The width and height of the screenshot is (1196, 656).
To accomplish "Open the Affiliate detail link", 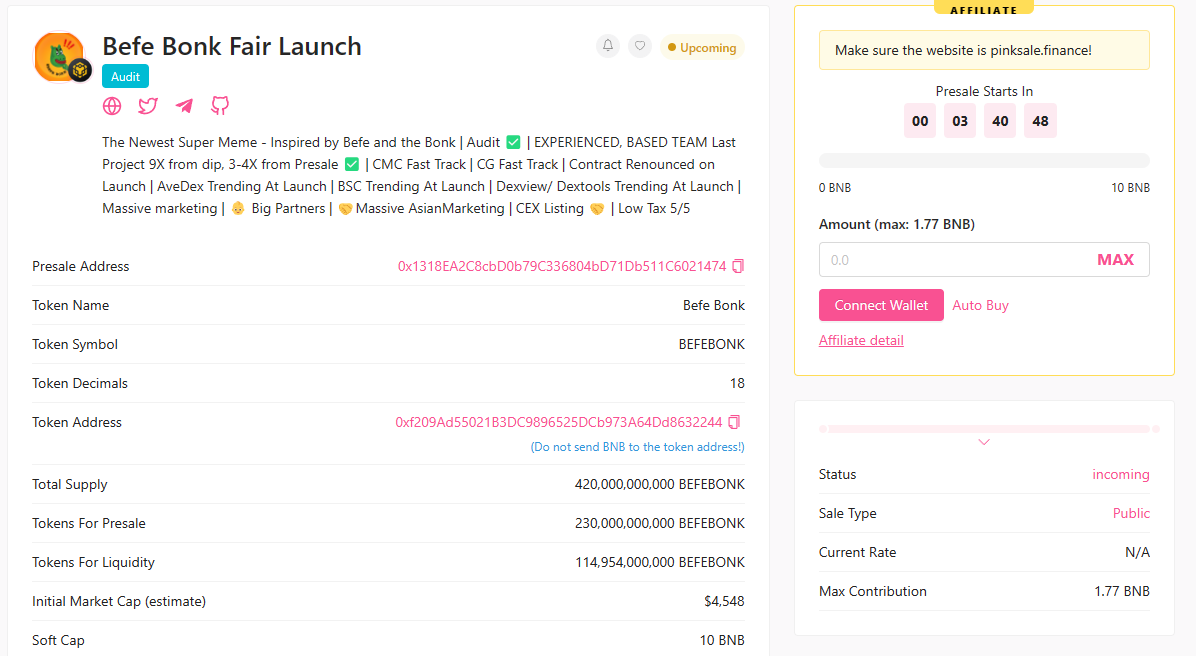I will (861, 340).
